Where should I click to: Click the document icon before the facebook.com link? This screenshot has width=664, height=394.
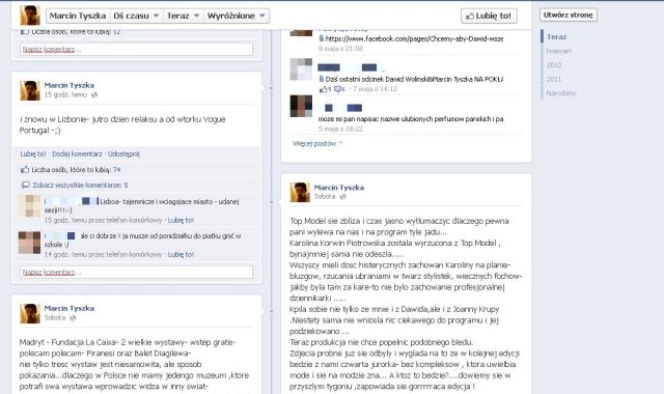click(321, 39)
